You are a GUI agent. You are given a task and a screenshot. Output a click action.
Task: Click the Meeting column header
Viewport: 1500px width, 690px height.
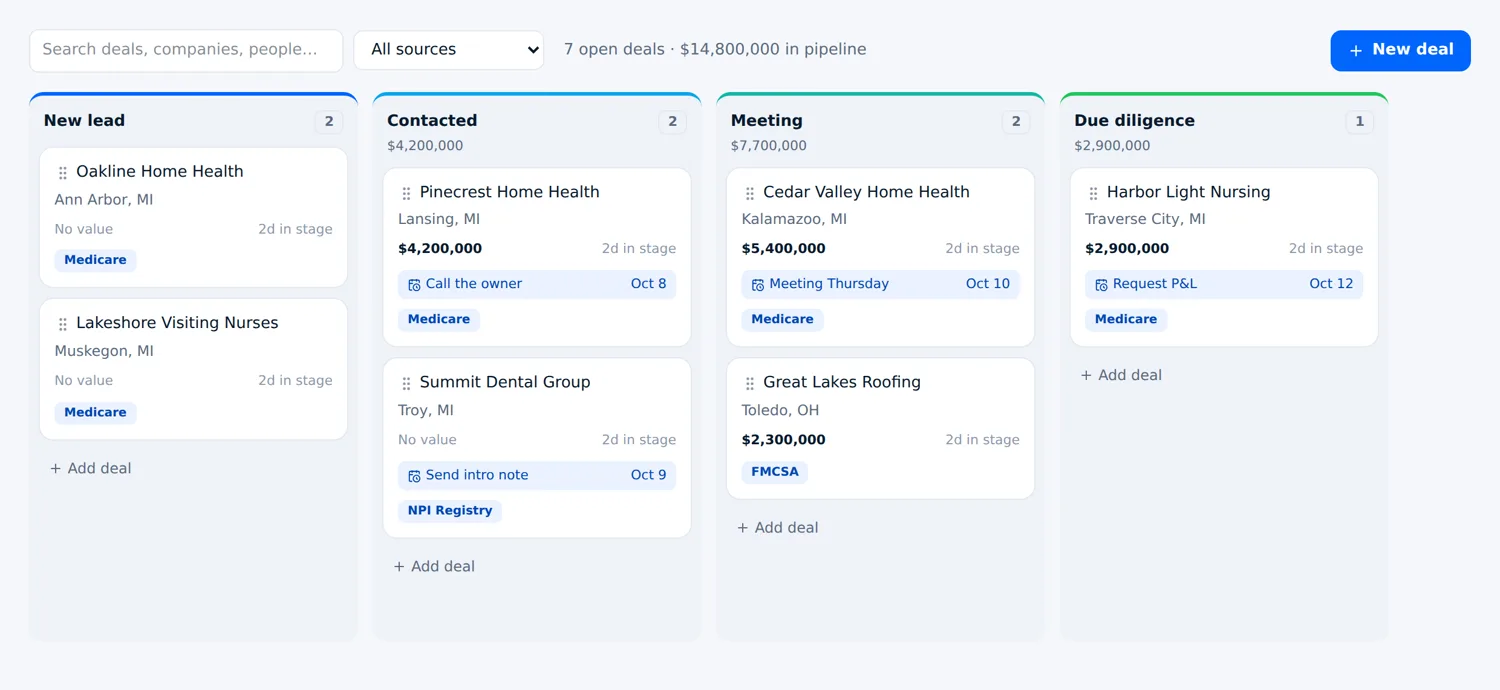766,120
